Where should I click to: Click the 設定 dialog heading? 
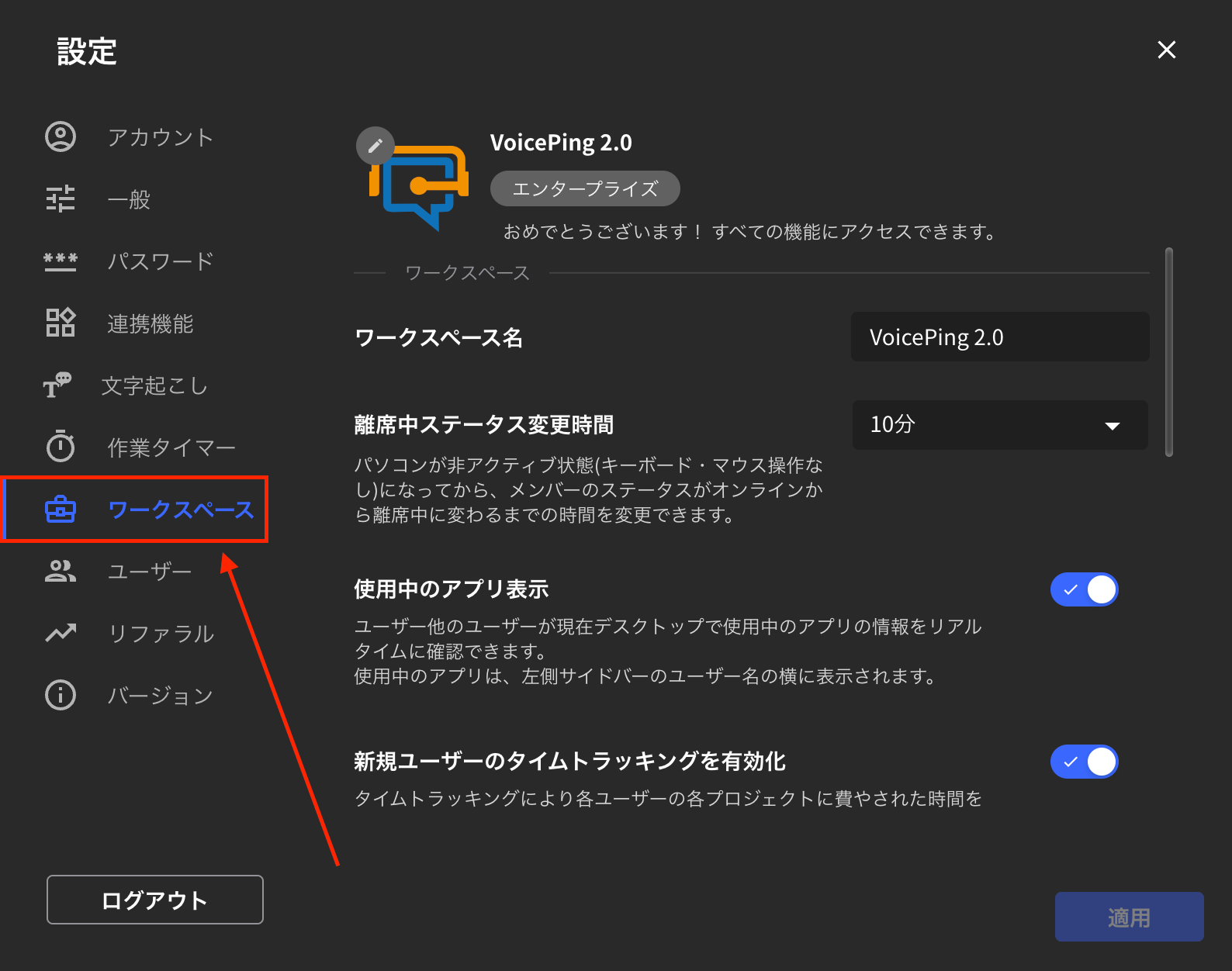point(87,52)
